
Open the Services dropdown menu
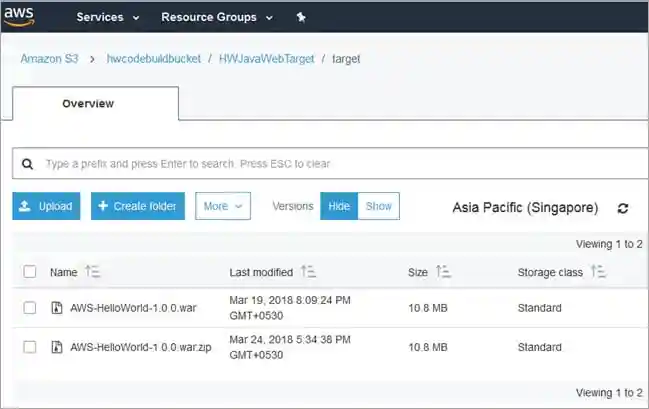(108, 17)
